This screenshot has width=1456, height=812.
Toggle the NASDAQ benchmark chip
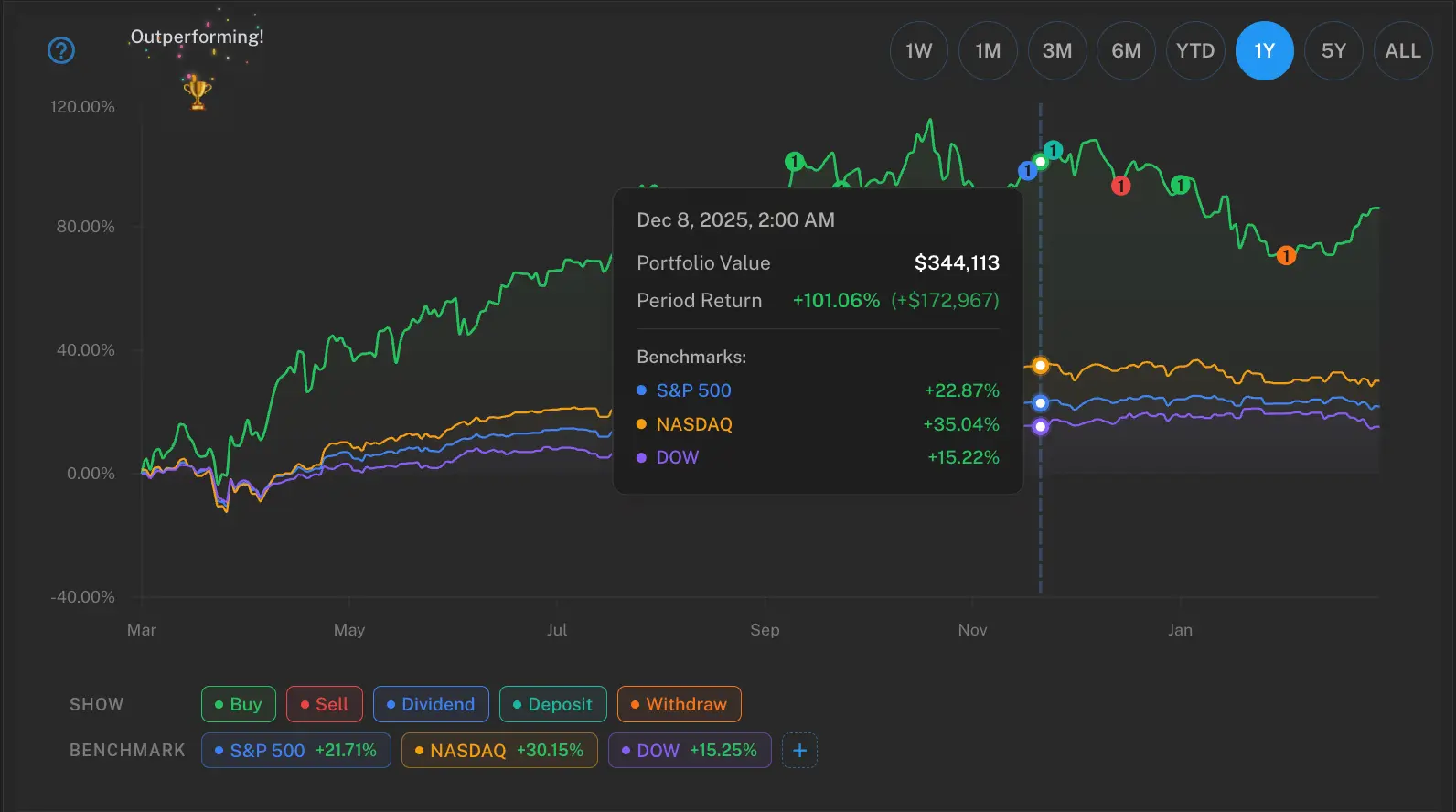[499, 751]
